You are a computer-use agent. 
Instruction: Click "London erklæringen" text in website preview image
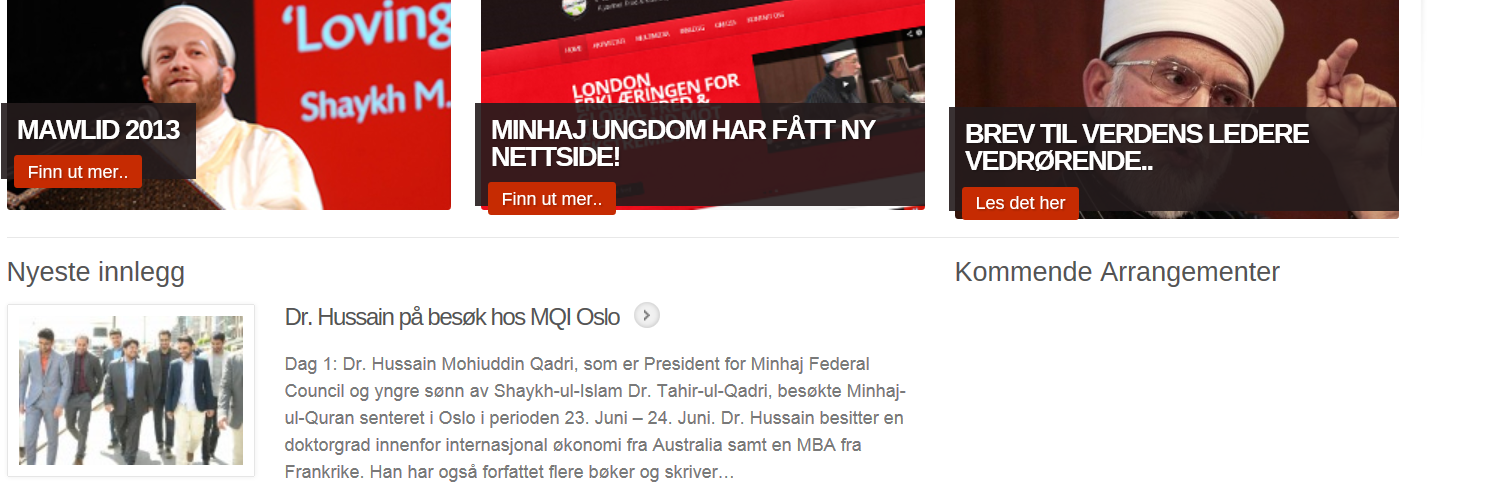tap(656, 88)
